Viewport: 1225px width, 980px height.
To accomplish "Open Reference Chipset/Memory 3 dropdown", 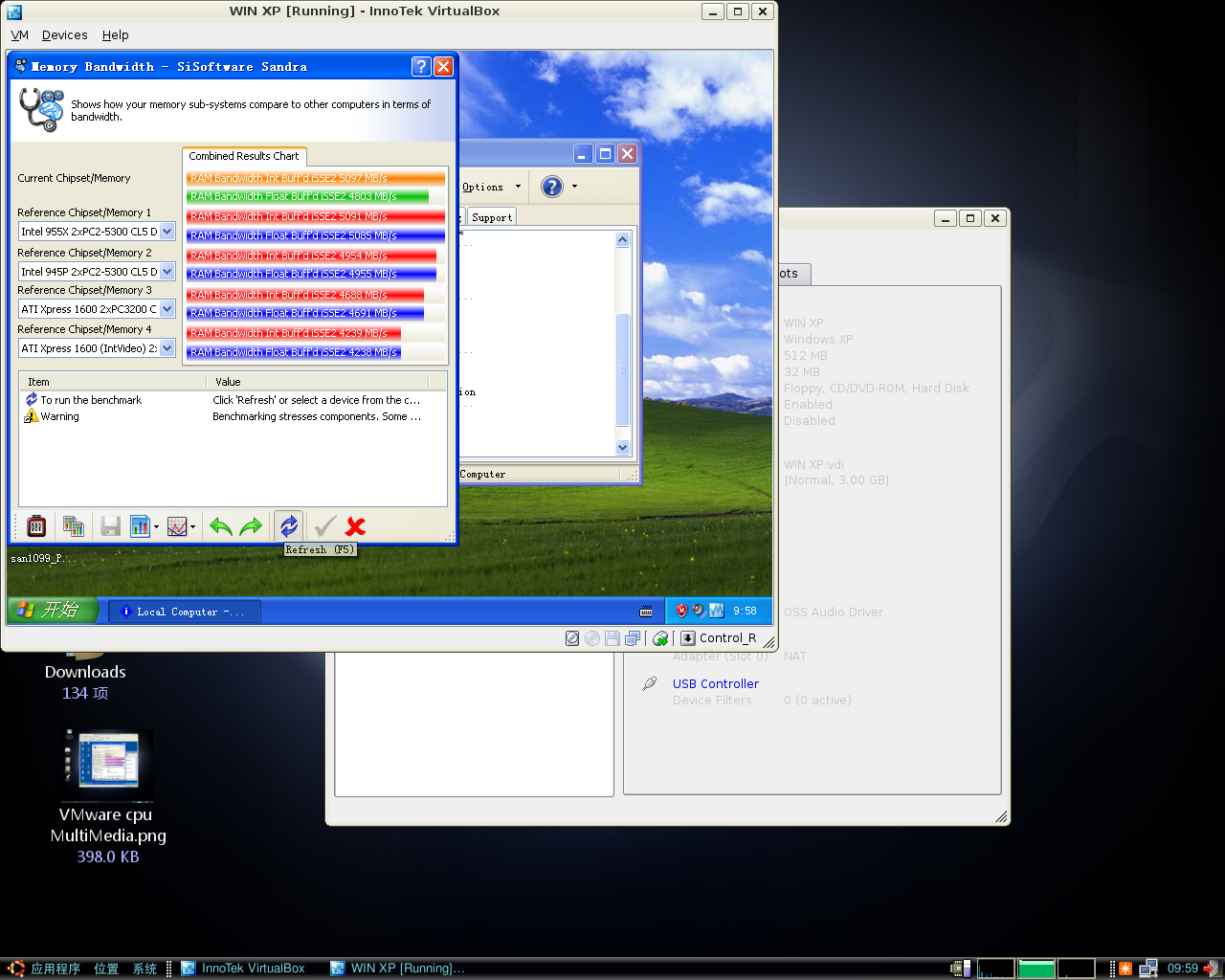I will [x=167, y=309].
